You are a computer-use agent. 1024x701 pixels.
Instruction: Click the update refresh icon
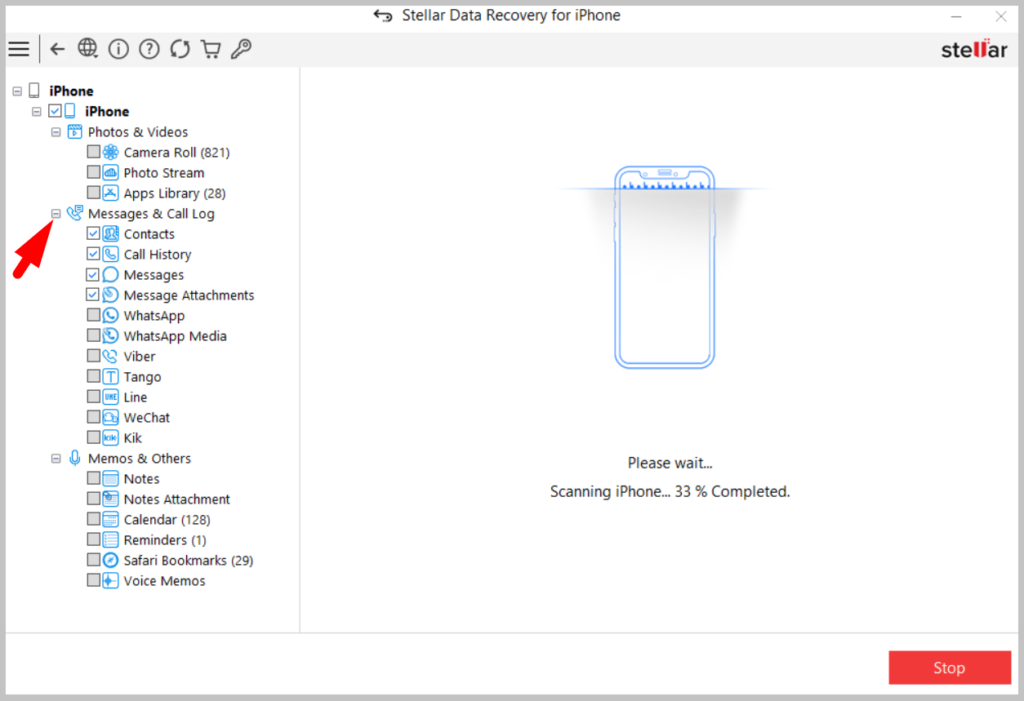180,49
